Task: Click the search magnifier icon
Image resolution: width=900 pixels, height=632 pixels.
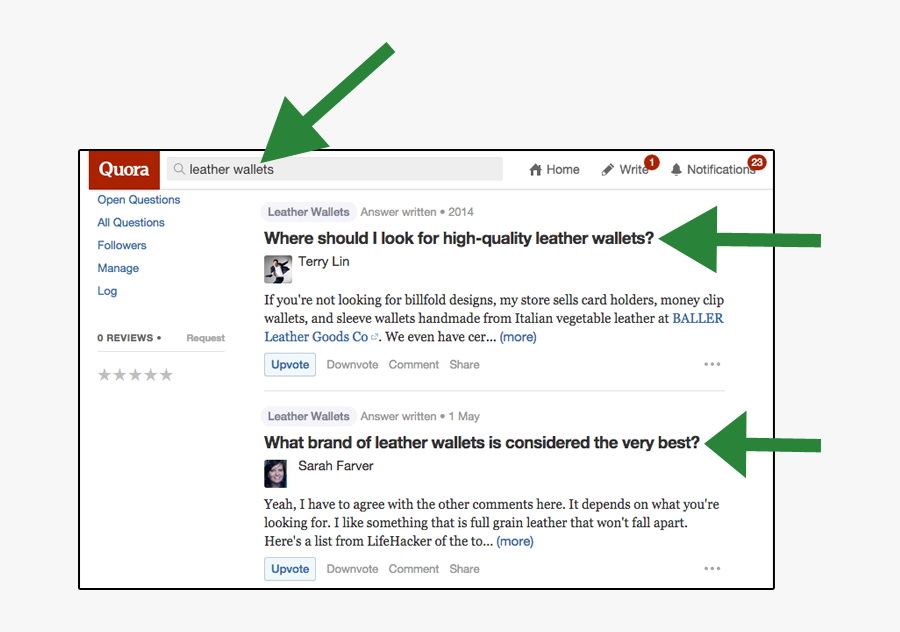Action: click(x=179, y=169)
